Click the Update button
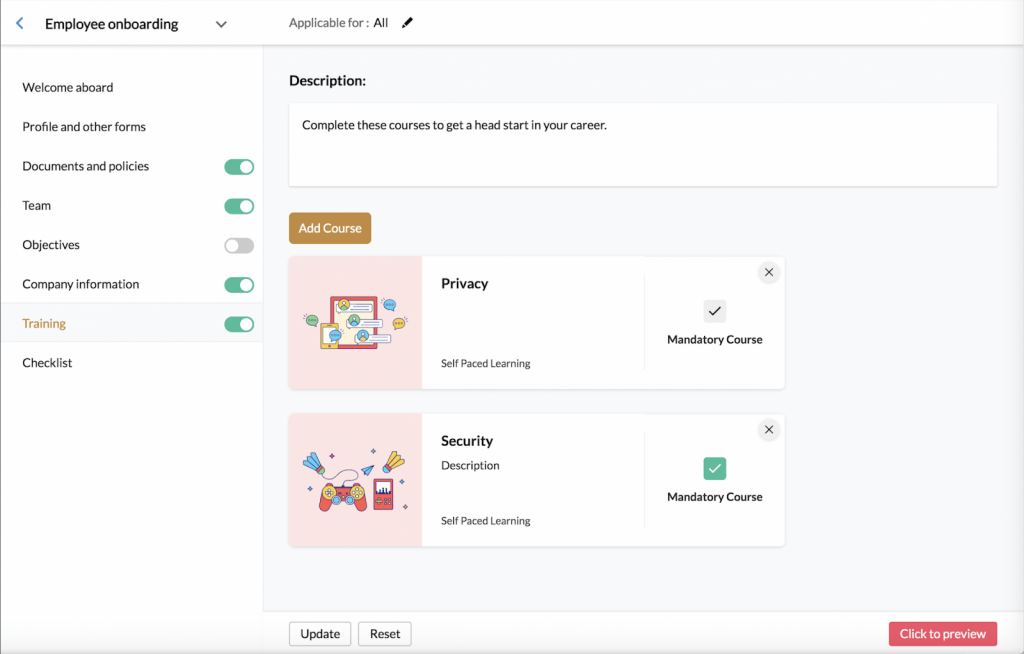This screenshot has width=1024, height=654. click(x=320, y=634)
